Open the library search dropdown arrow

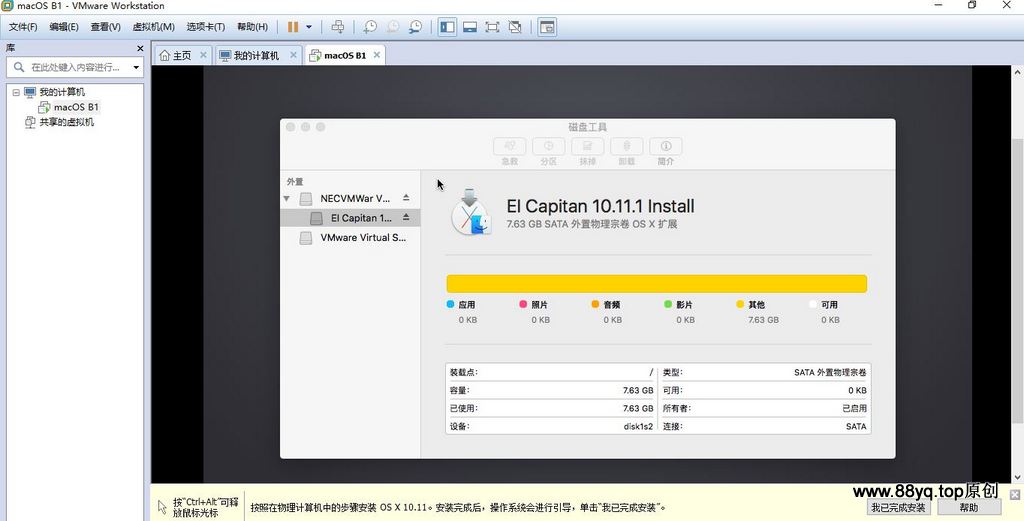point(136,67)
